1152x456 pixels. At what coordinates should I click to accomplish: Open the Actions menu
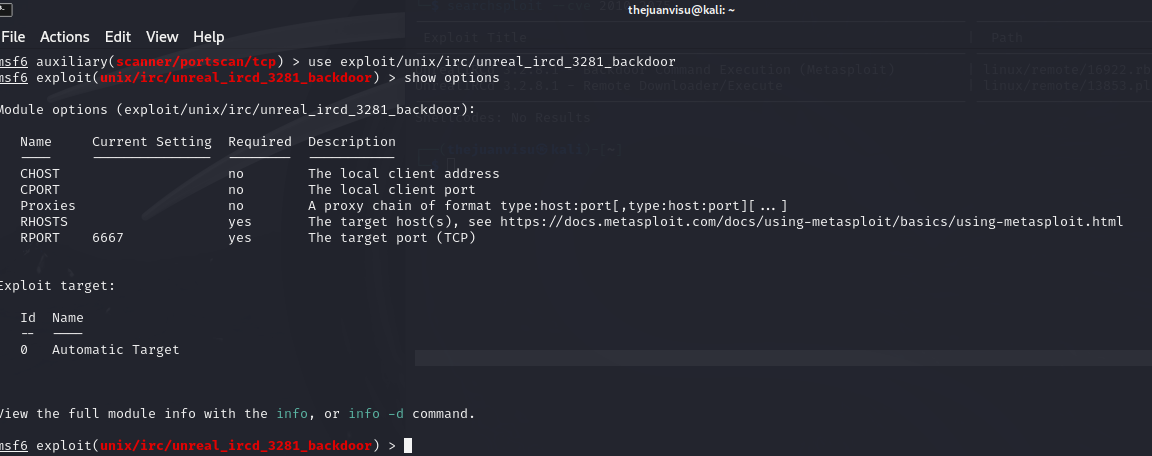point(64,37)
